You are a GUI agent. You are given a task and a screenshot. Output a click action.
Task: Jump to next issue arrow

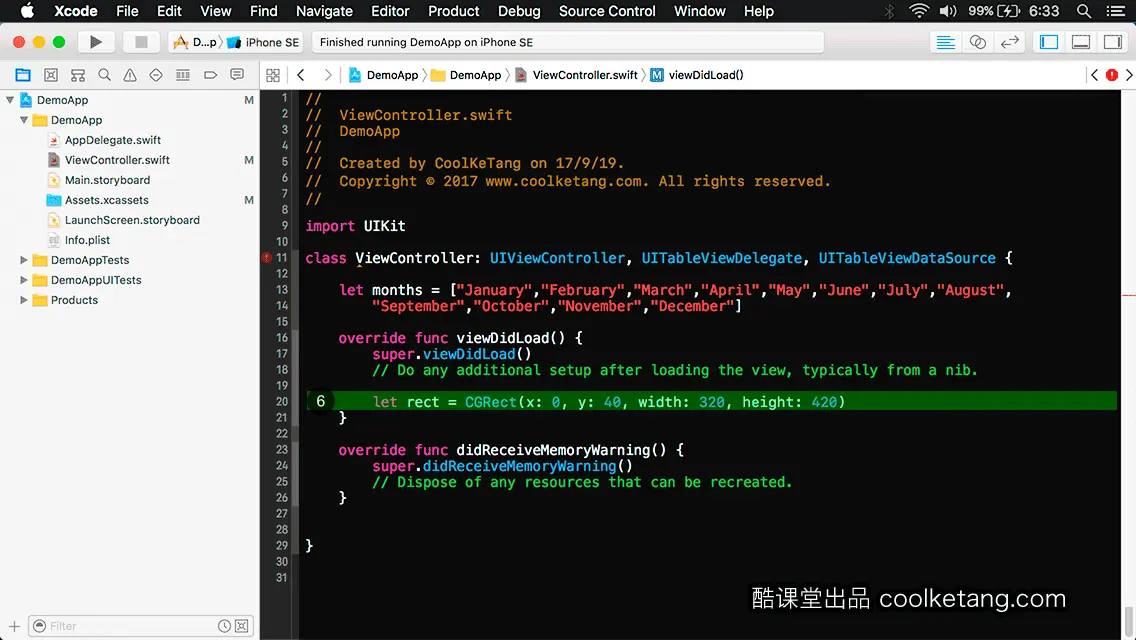click(x=1129, y=75)
